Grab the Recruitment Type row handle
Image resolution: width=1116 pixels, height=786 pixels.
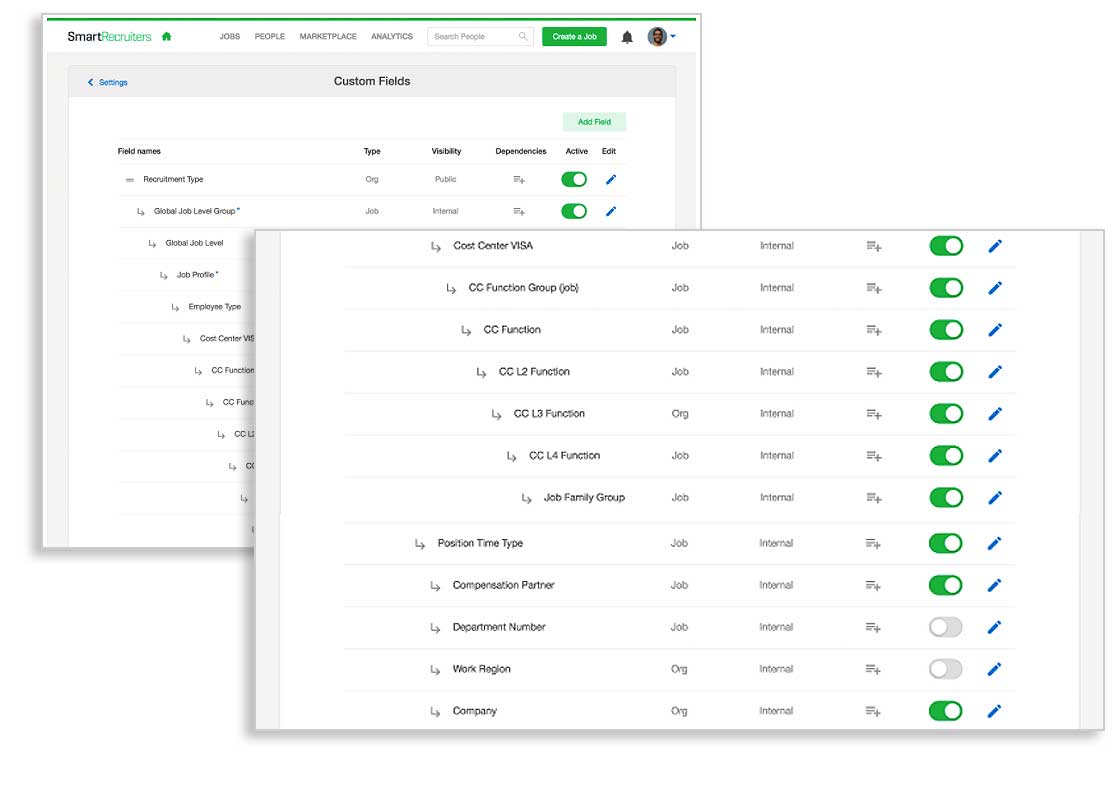tap(129, 180)
